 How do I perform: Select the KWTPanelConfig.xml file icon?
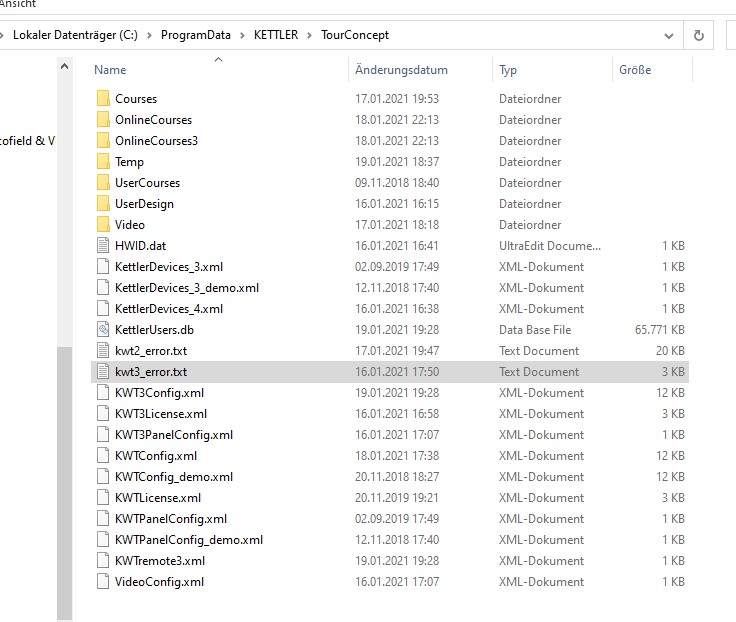point(103,519)
